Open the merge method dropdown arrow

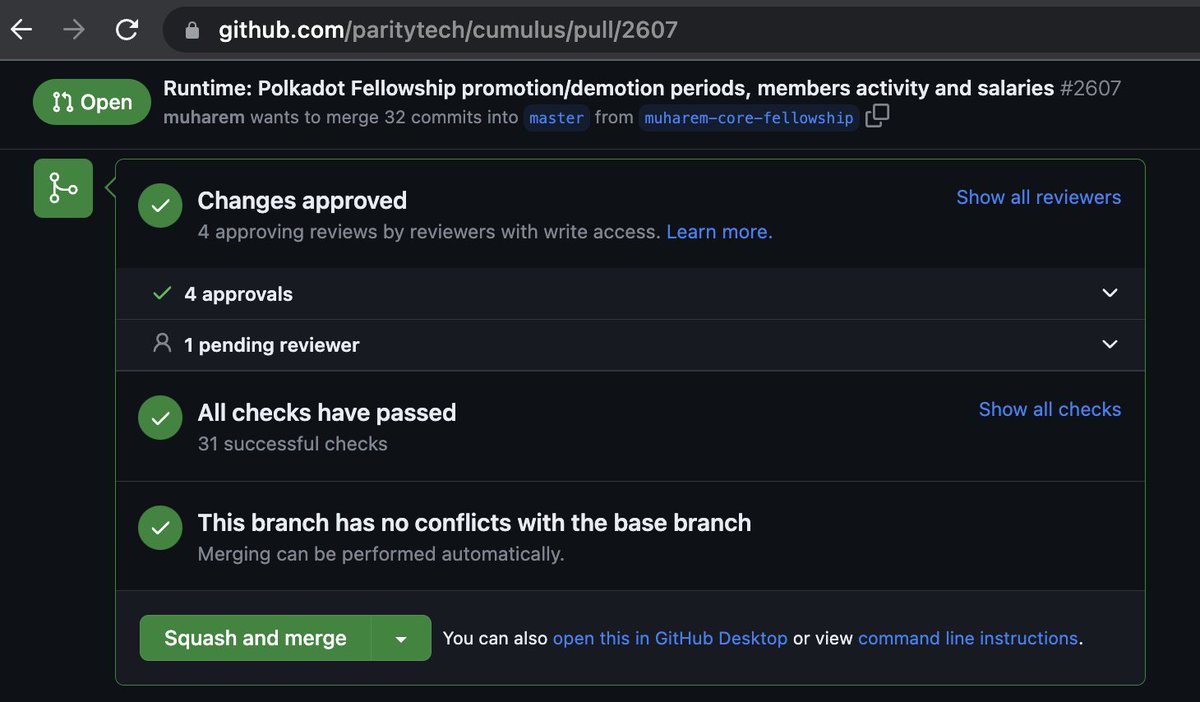(x=401, y=638)
